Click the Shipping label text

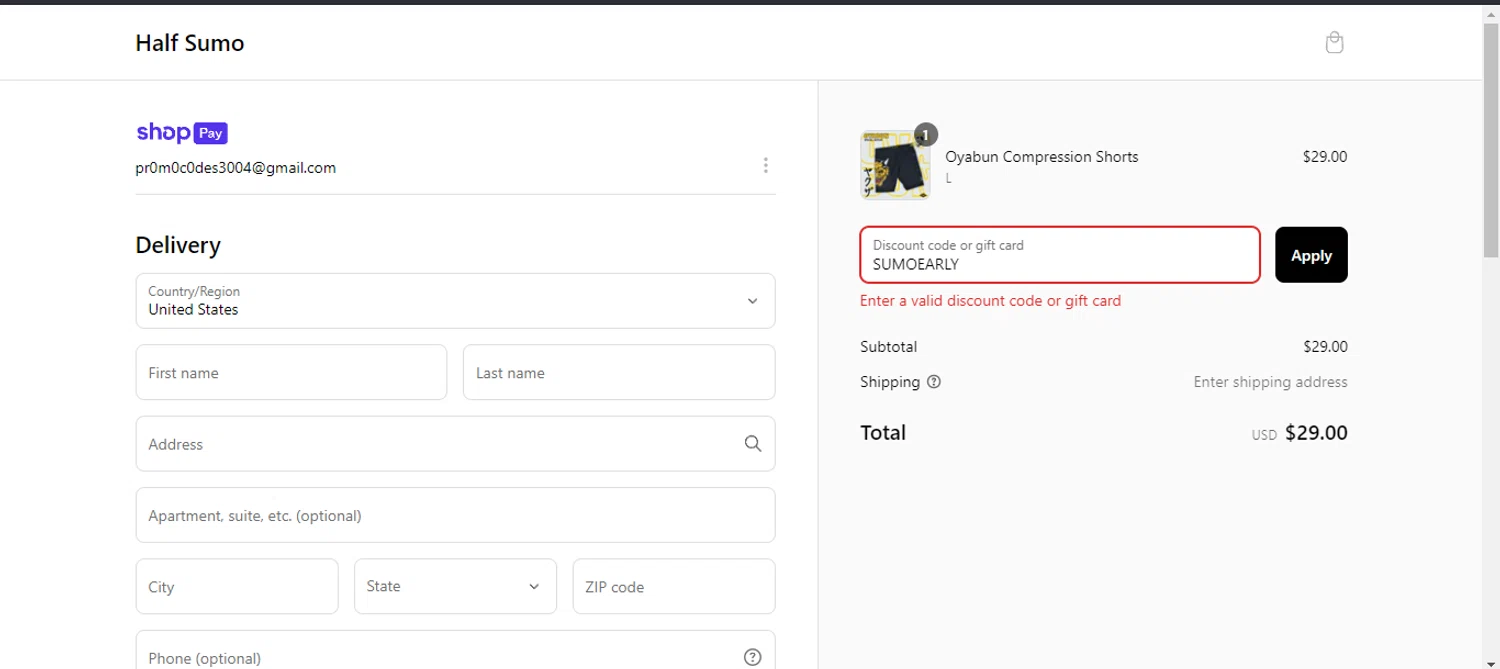click(890, 382)
